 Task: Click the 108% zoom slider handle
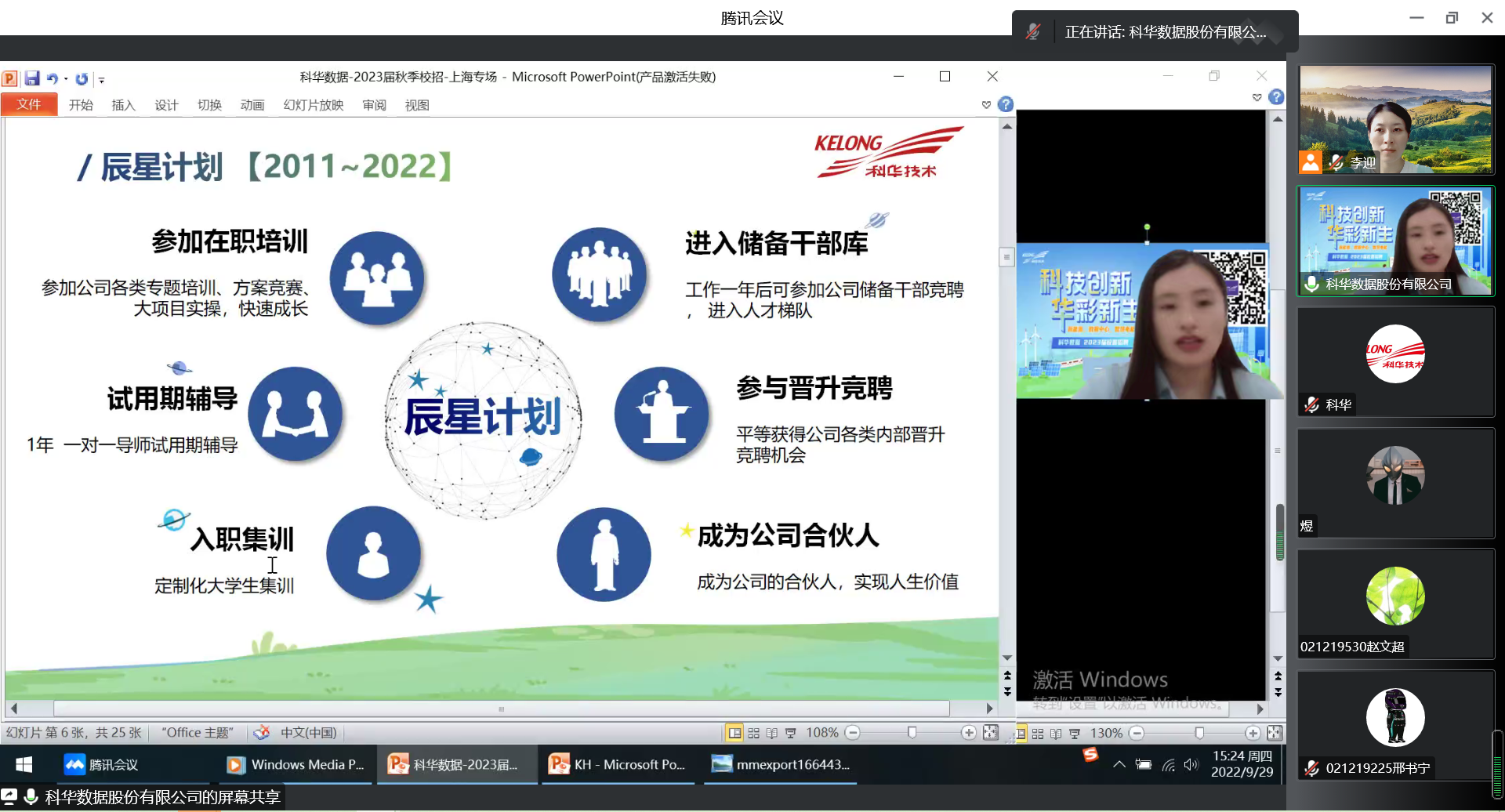(912, 733)
